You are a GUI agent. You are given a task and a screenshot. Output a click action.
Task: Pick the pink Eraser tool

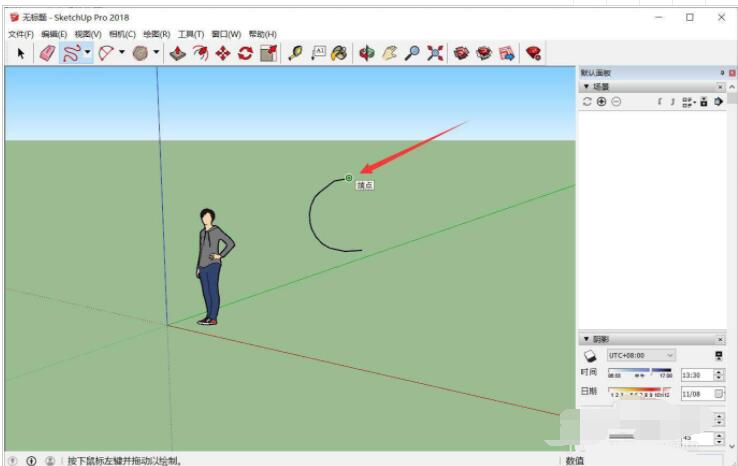point(47,53)
